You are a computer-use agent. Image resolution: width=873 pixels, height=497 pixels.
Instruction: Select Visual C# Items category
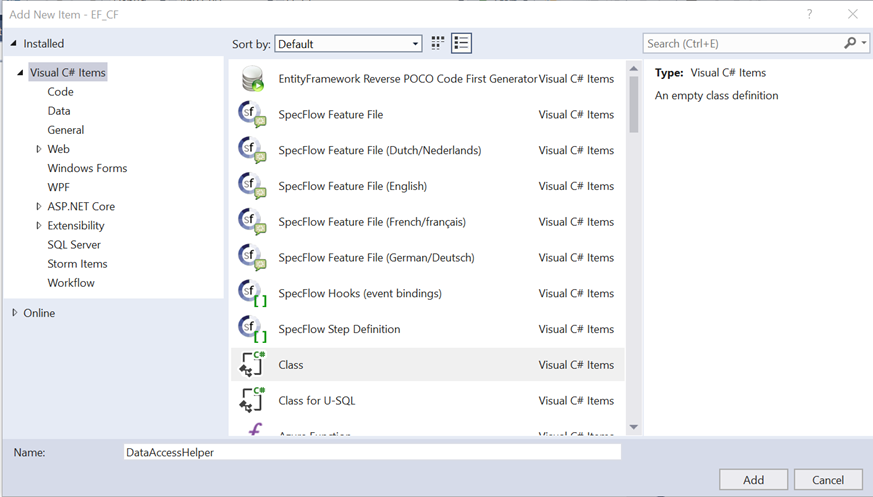point(67,72)
